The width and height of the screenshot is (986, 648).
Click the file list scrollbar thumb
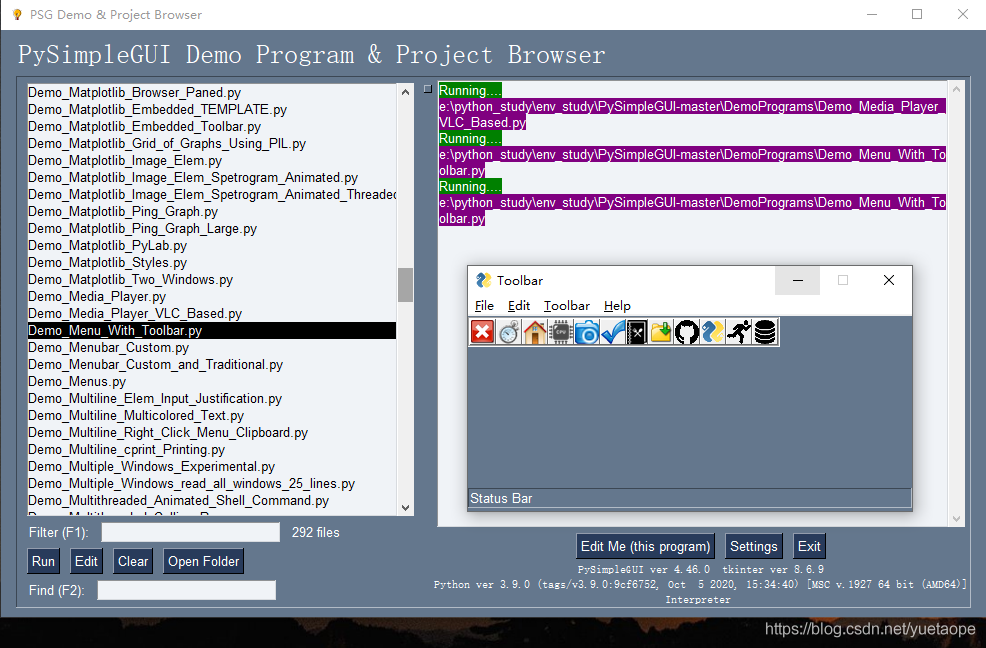point(406,285)
